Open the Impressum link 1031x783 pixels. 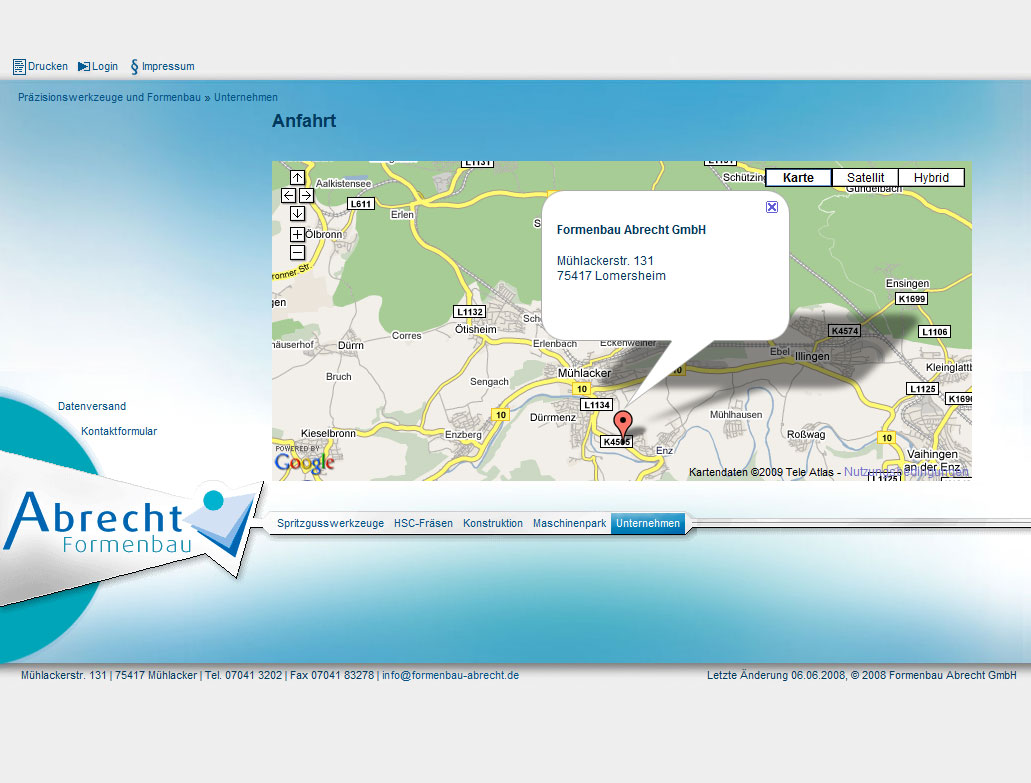(x=168, y=66)
